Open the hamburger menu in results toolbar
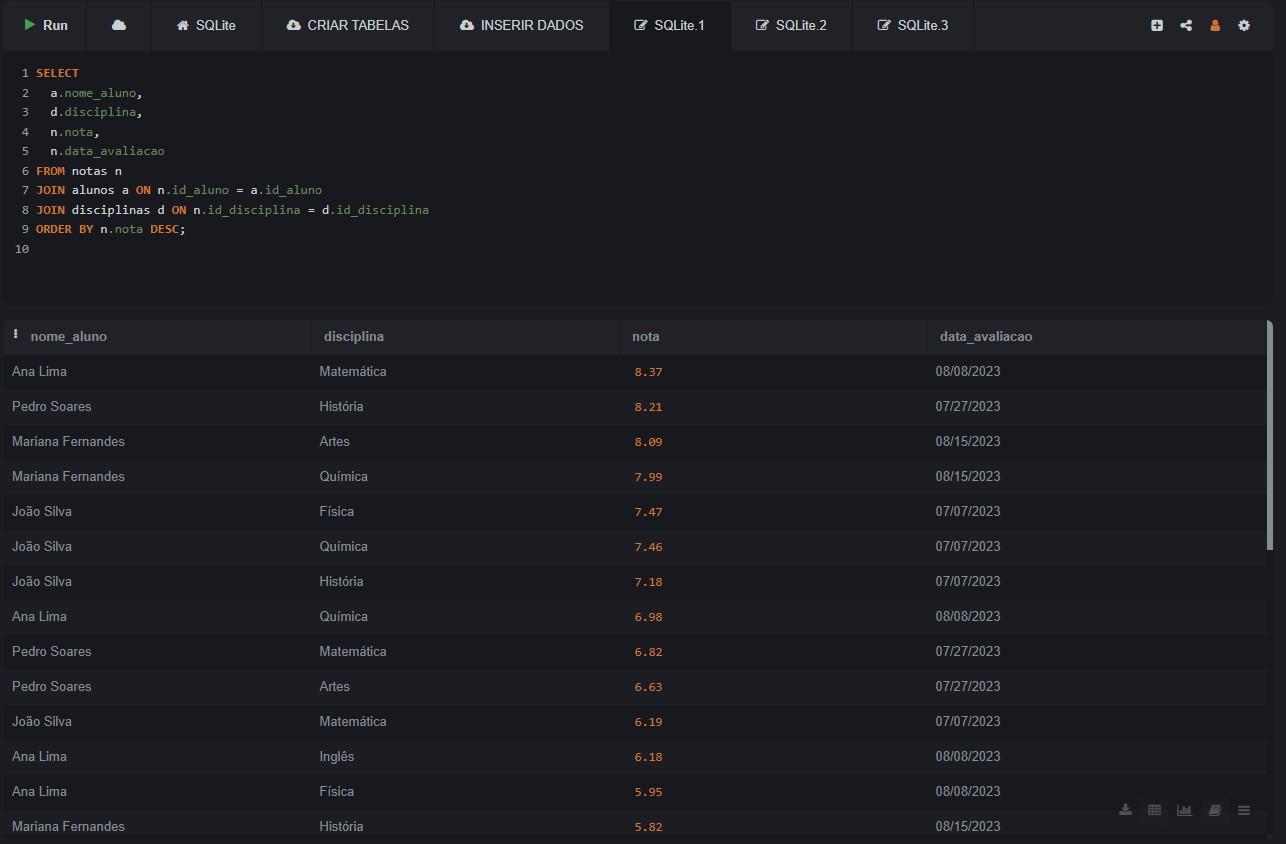1286x844 pixels. pos(1244,810)
